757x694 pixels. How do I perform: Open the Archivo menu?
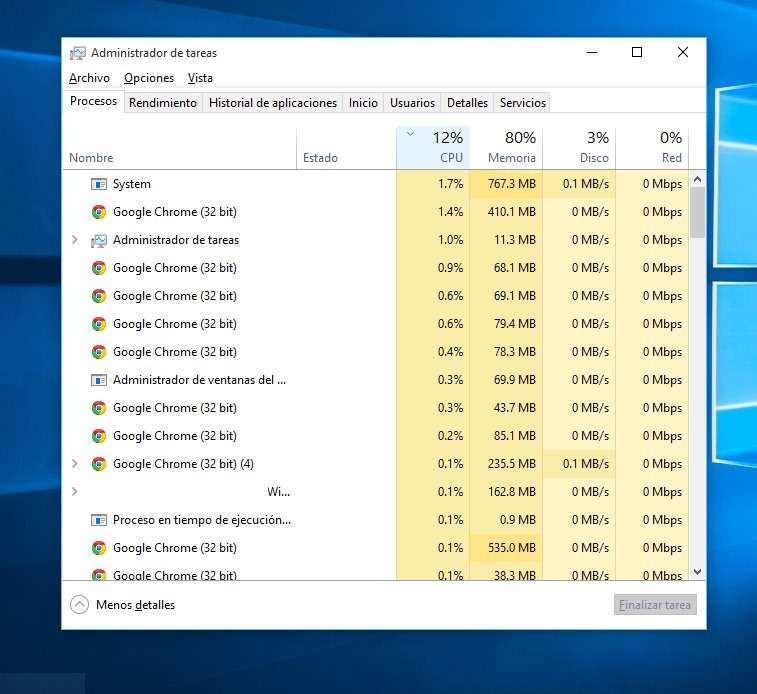point(89,78)
